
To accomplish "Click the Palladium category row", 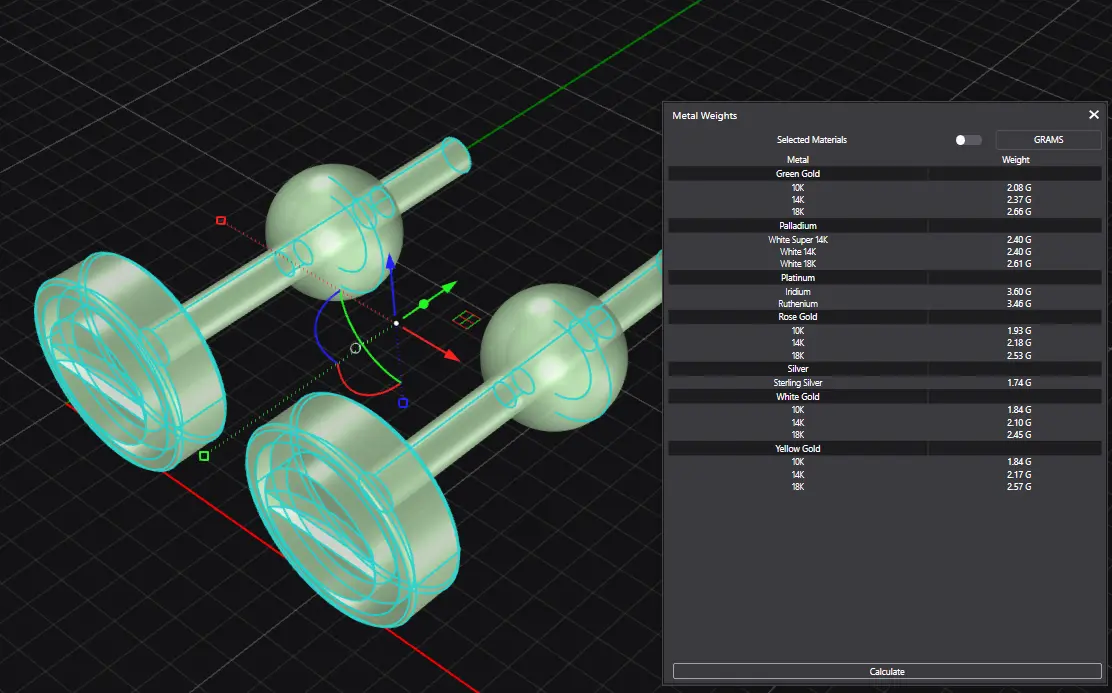I will [884, 226].
